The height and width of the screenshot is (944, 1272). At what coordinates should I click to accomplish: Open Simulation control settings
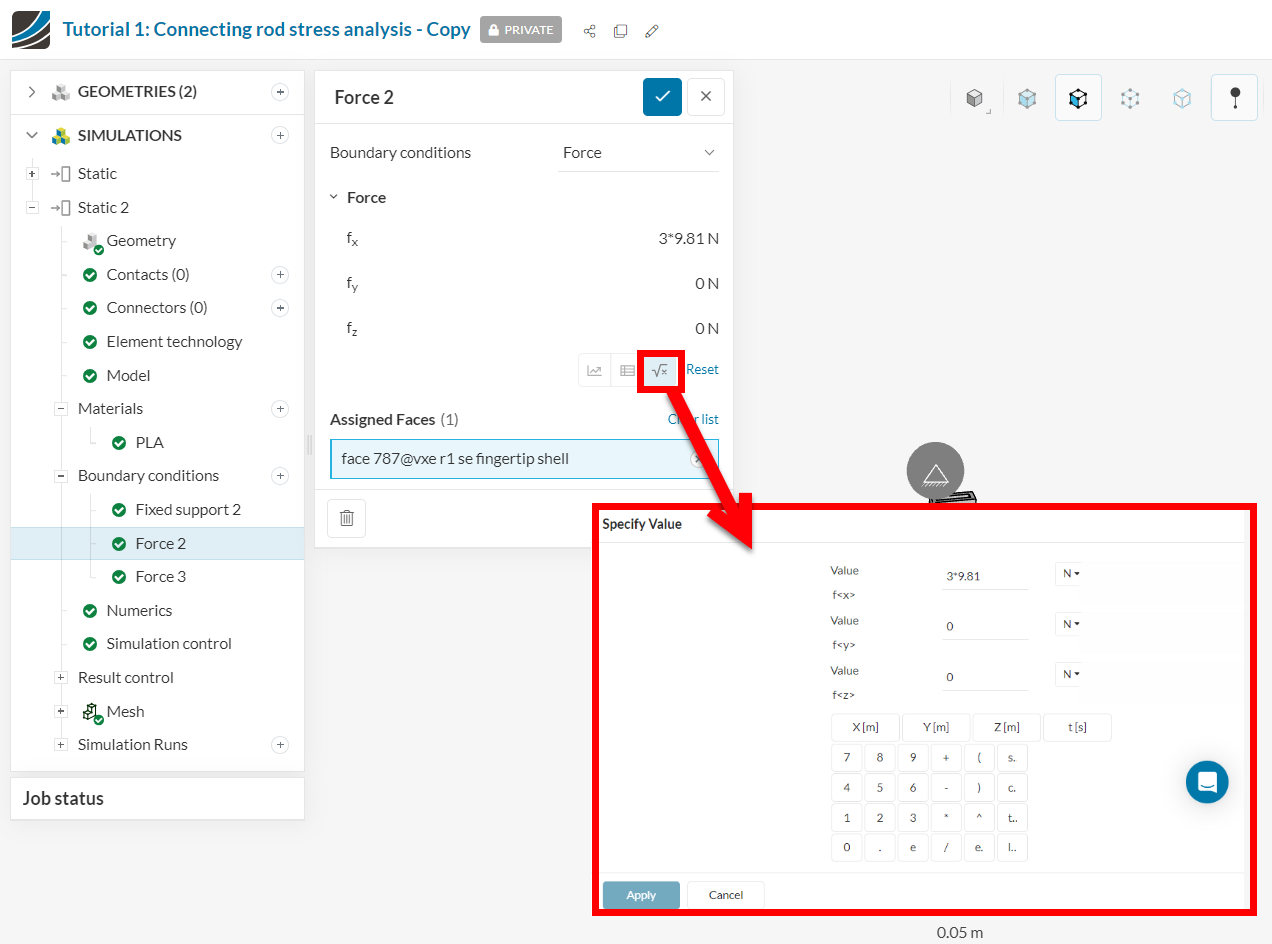(169, 644)
